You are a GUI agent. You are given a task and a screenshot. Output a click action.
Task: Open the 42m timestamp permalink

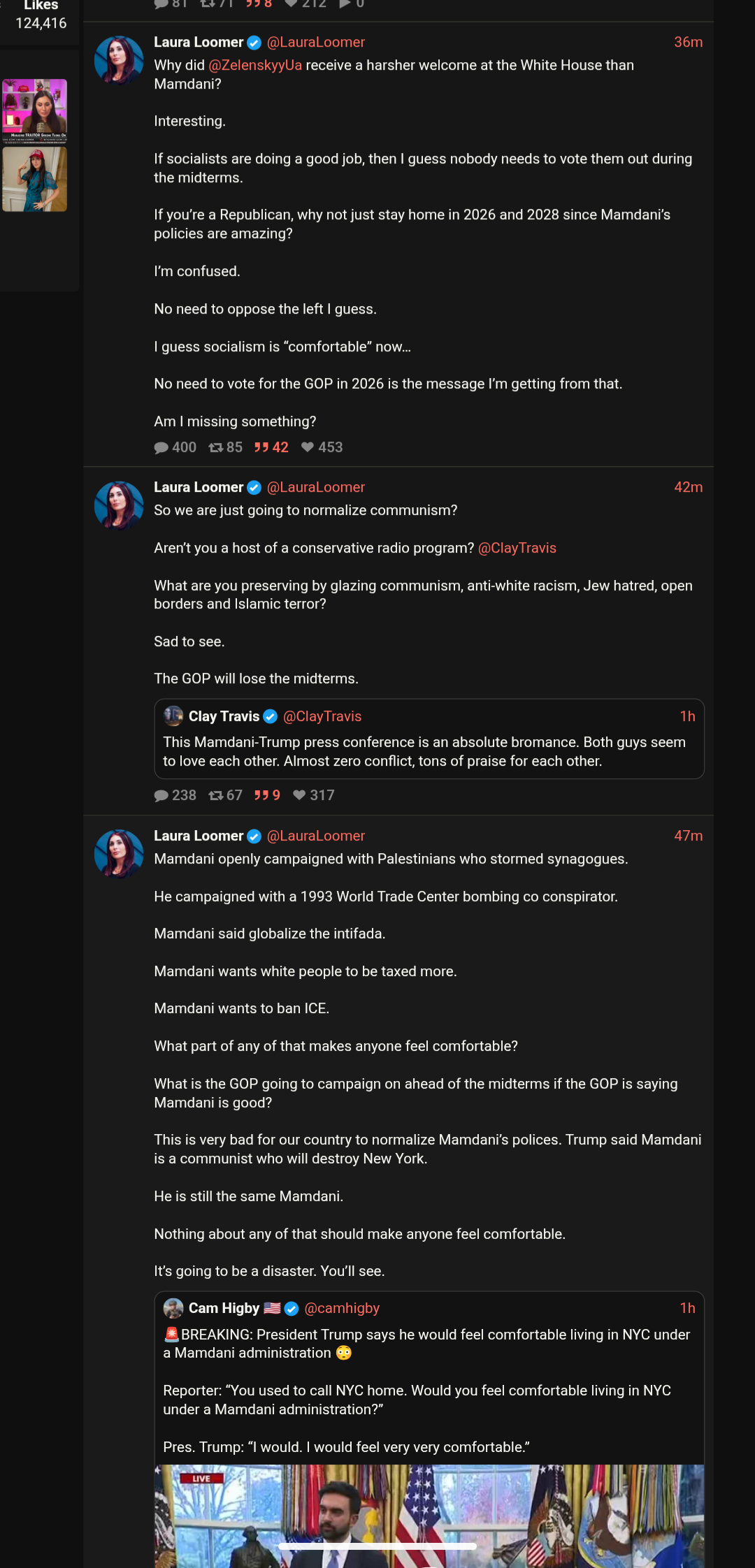(688, 487)
